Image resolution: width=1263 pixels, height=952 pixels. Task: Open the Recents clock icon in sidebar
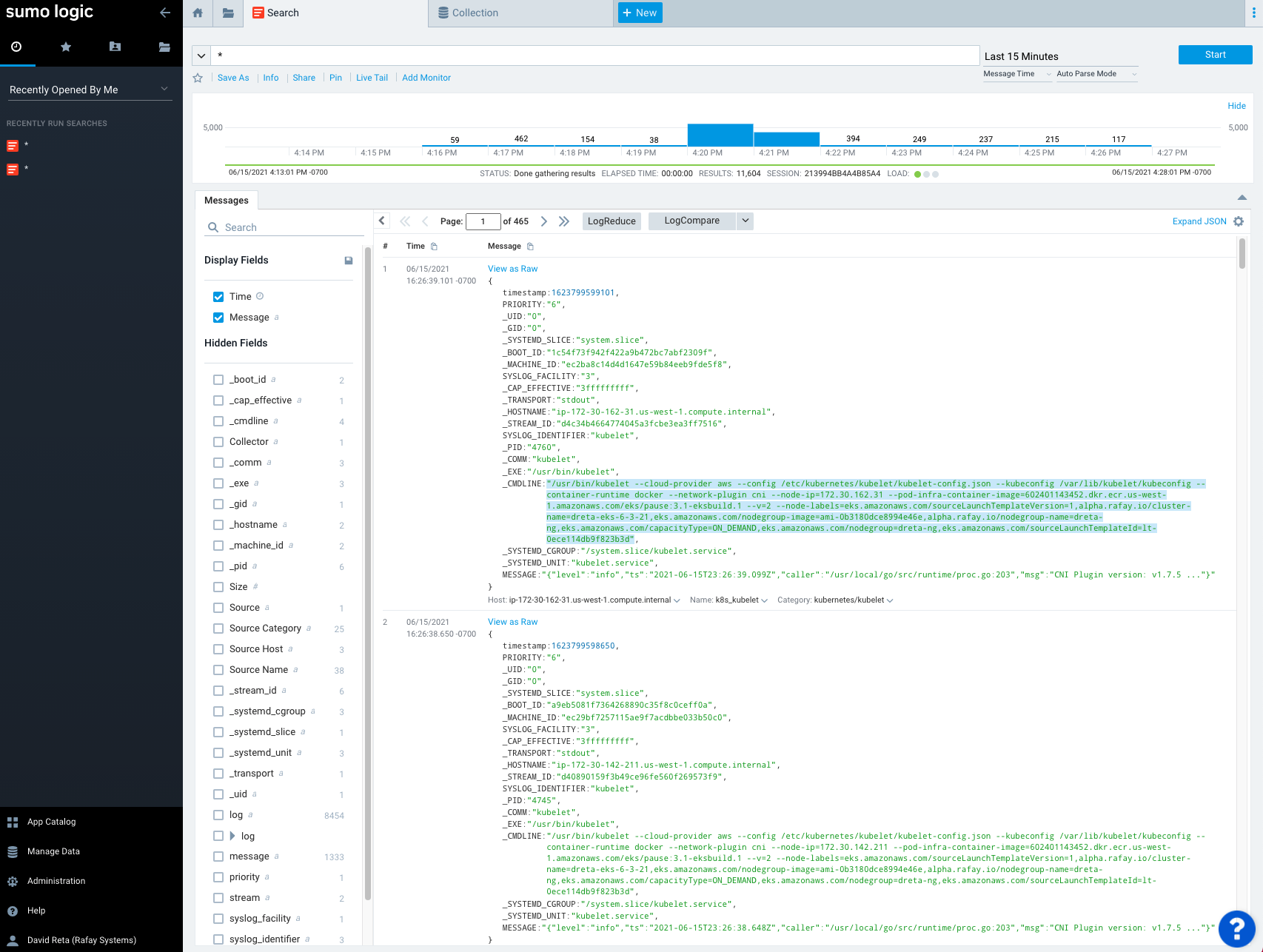[16, 47]
